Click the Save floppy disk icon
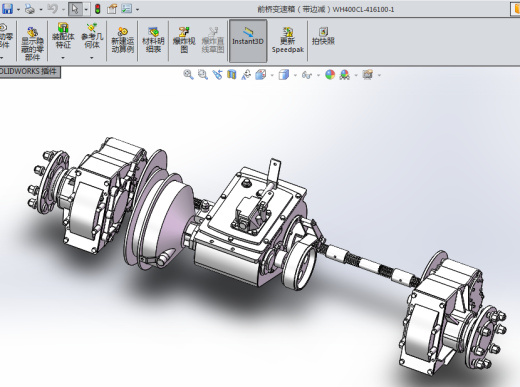This screenshot has height=387, width=520. 7,9
